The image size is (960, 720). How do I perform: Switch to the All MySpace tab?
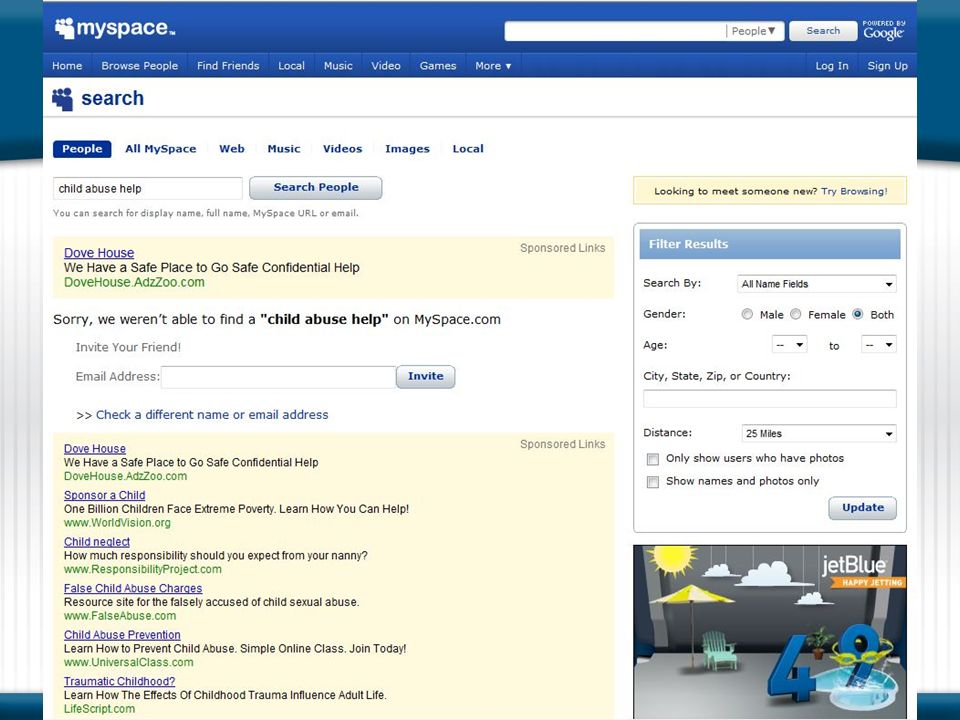point(160,149)
